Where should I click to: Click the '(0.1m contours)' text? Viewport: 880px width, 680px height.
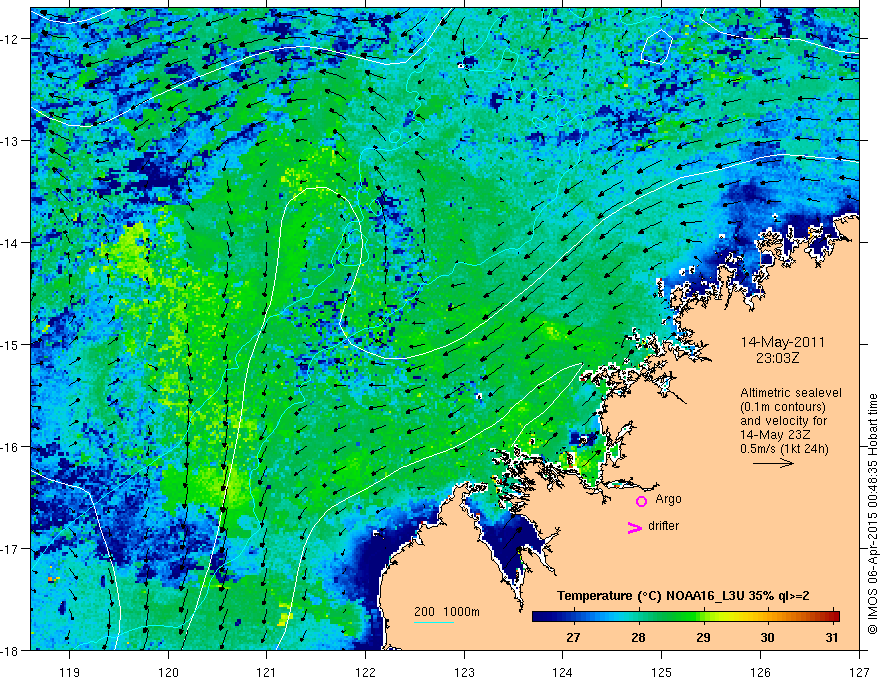coord(783,407)
